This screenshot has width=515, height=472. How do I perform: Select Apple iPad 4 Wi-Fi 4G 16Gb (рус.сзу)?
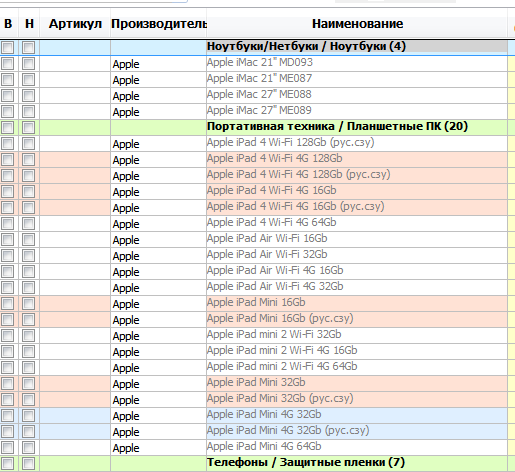pyautogui.click(x=357, y=207)
